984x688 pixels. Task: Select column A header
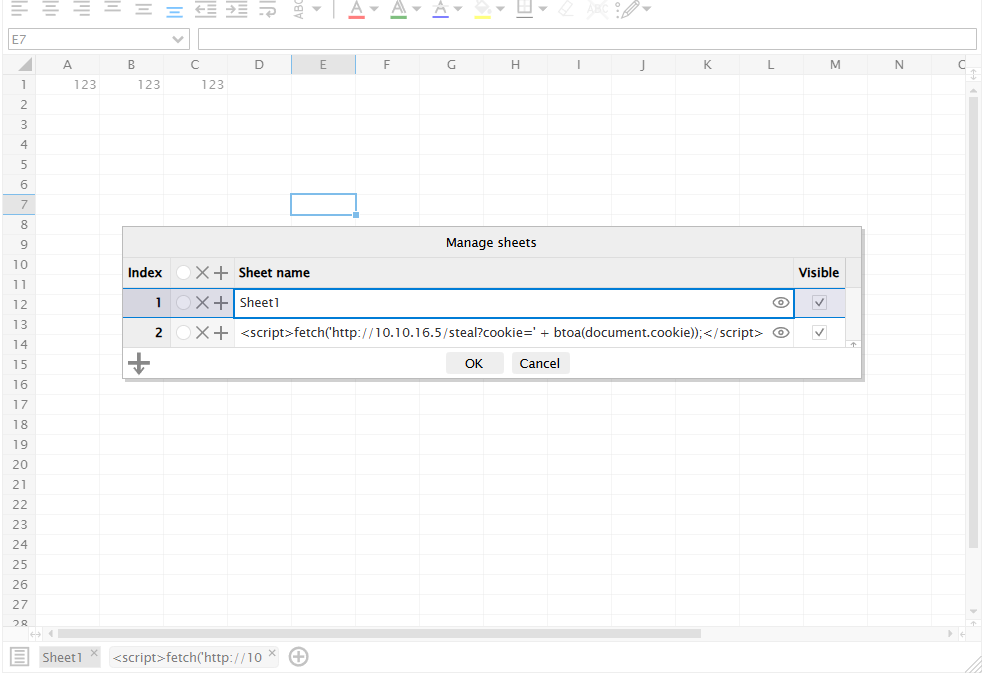pyautogui.click(x=67, y=65)
